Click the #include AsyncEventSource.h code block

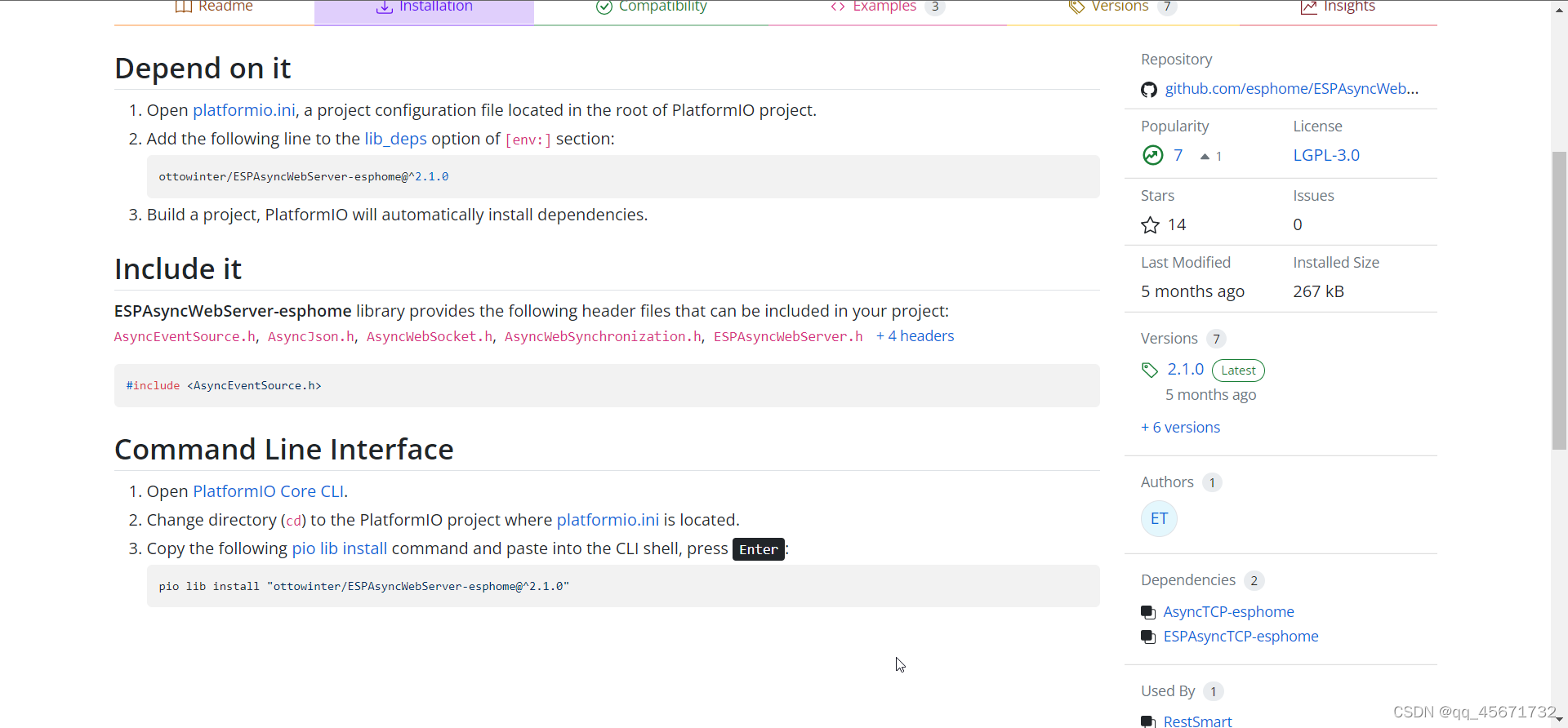pyautogui.click(x=607, y=385)
